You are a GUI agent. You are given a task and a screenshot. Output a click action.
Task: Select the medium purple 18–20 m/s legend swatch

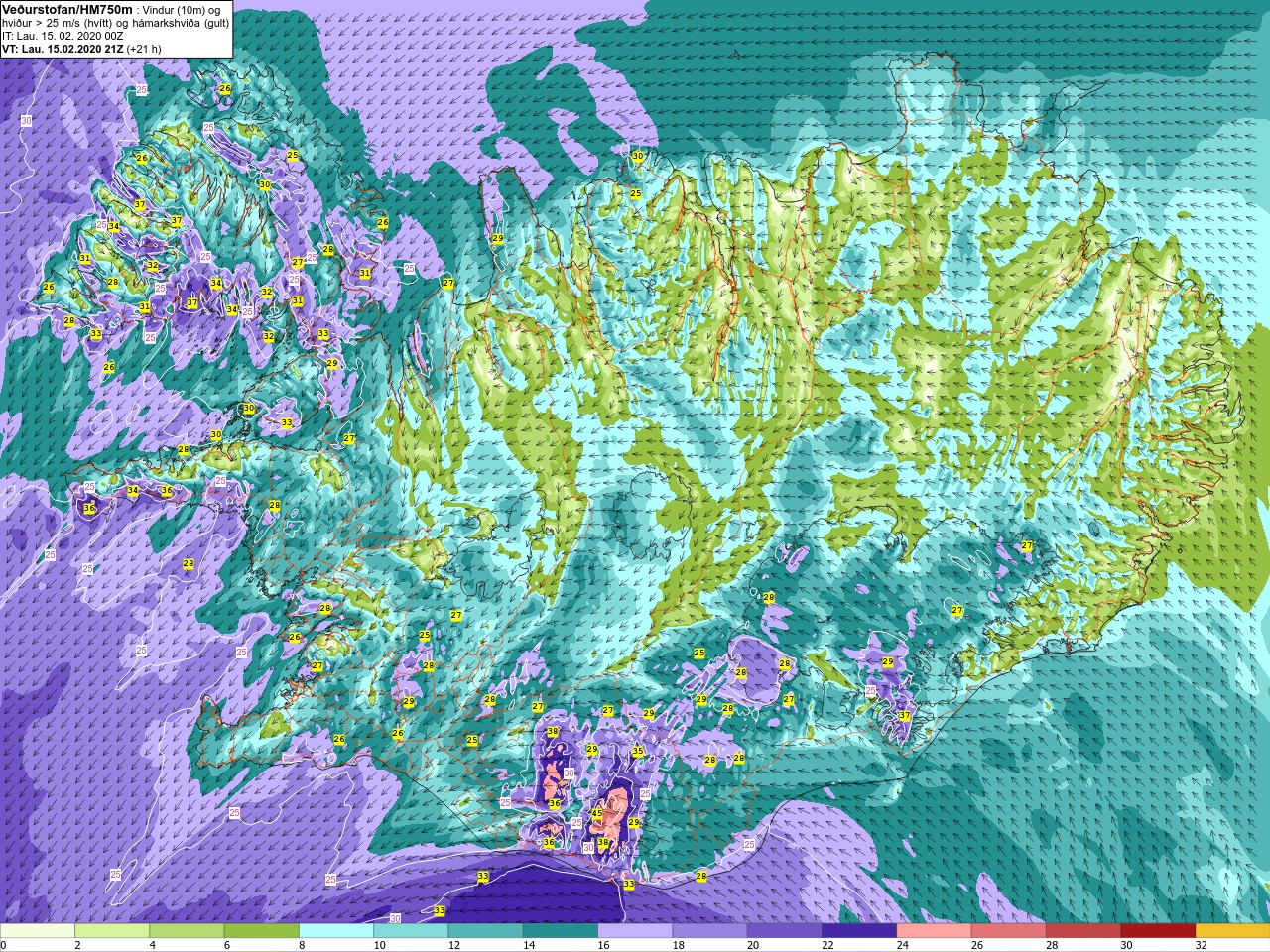pos(710,931)
